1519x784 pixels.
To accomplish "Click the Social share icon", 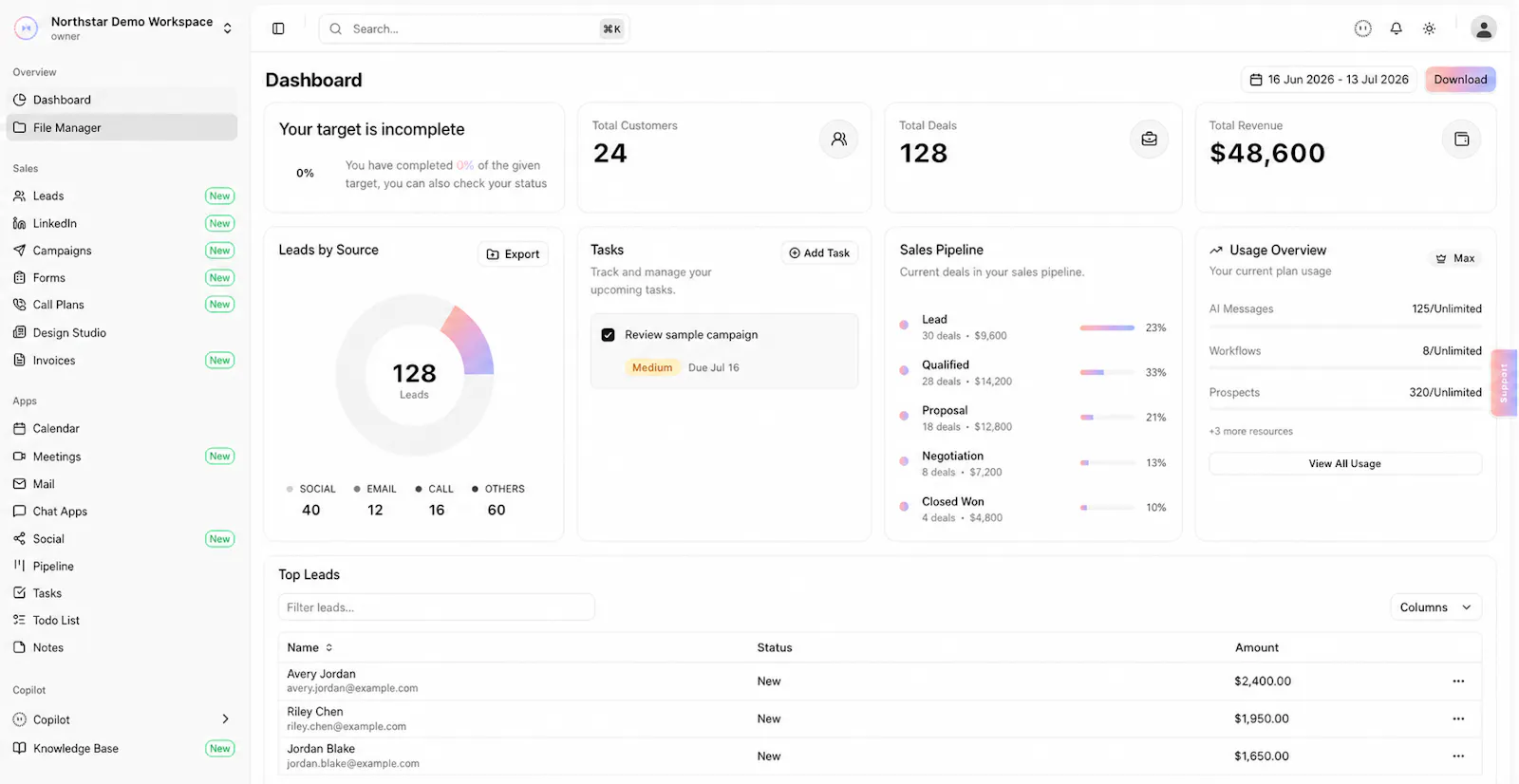I will 19,538.
